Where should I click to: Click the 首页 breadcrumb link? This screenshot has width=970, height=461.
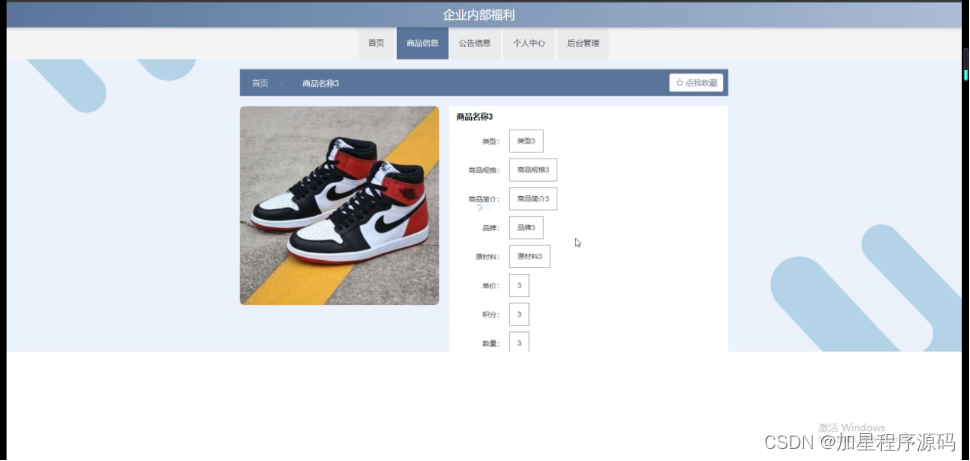pyautogui.click(x=260, y=84)
